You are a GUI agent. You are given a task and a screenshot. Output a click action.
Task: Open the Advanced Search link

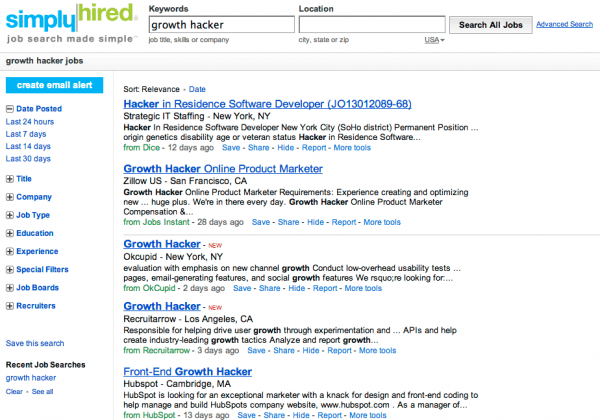tap(565, 24)
